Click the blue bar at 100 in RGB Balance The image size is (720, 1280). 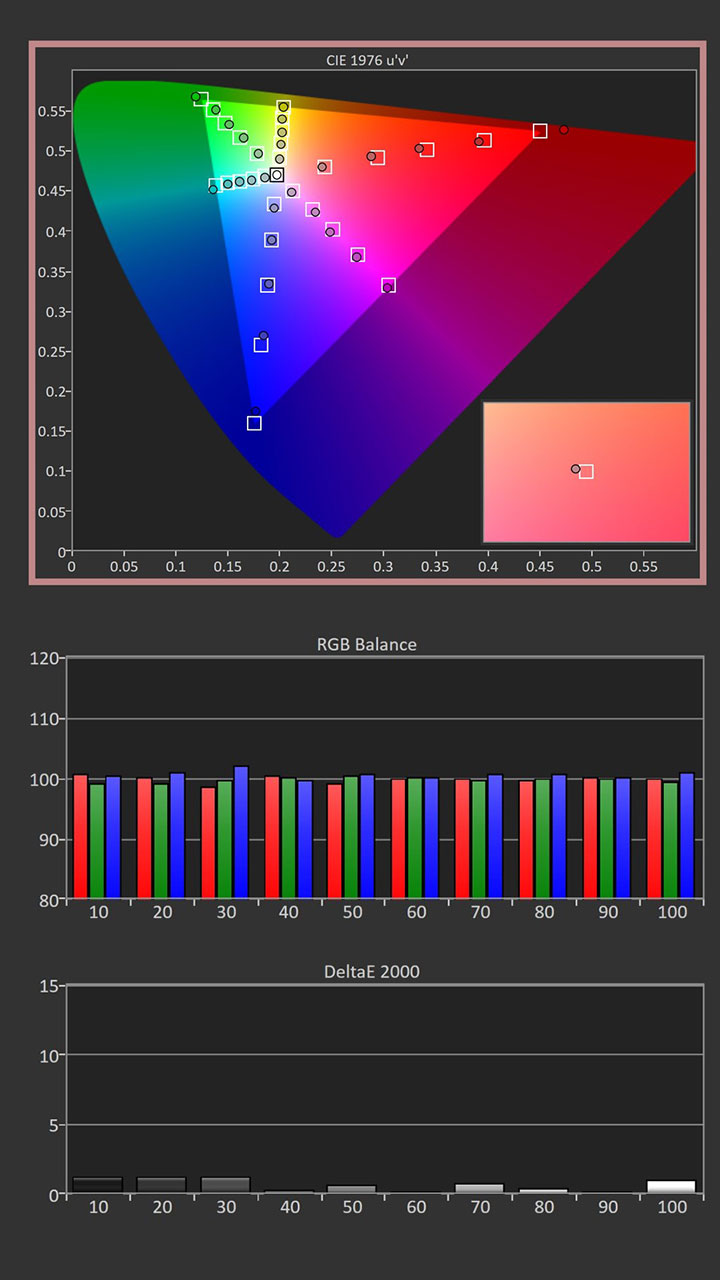click(686, 835)
